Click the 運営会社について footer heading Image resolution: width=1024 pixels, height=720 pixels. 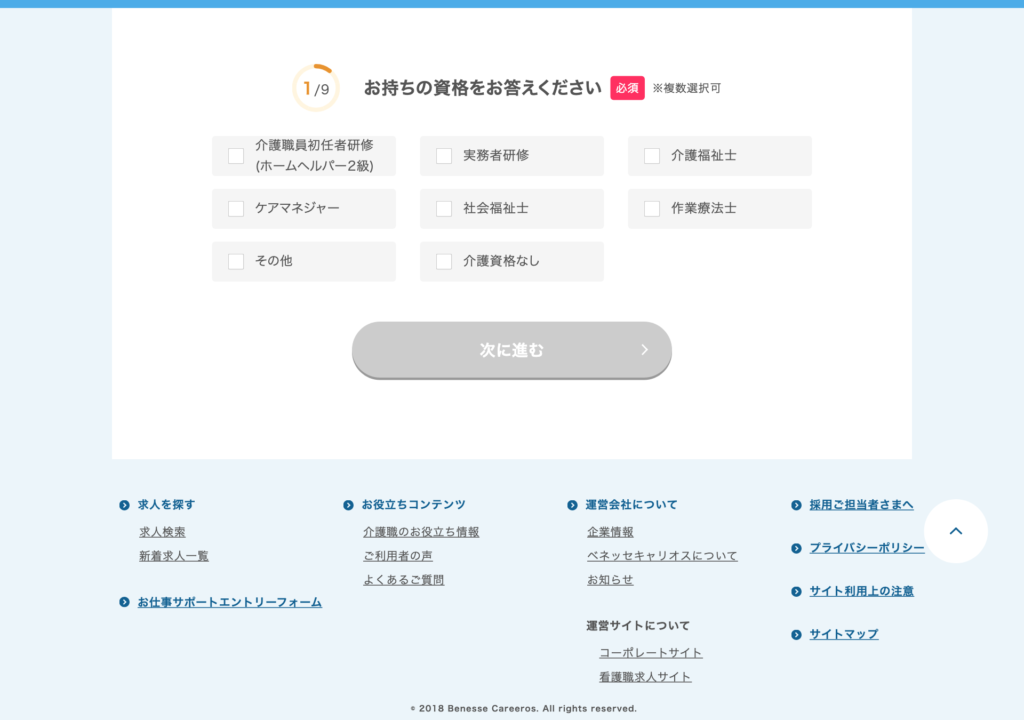[x=632, y=504]
